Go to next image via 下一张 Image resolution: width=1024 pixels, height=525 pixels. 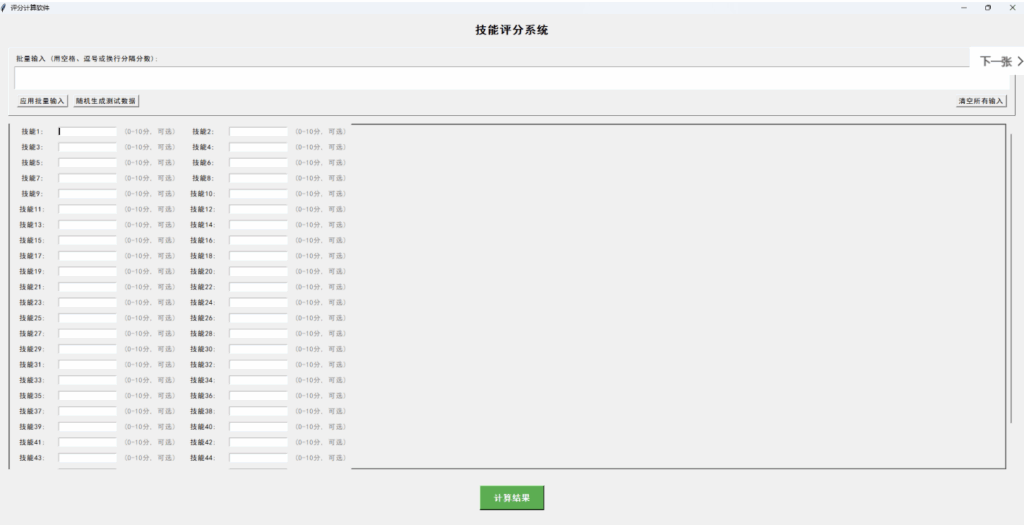coord(999,61)
